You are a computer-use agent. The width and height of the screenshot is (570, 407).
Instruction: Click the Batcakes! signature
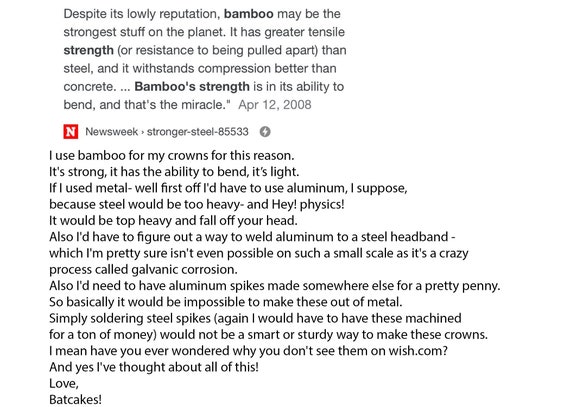(x=75, y=400)
